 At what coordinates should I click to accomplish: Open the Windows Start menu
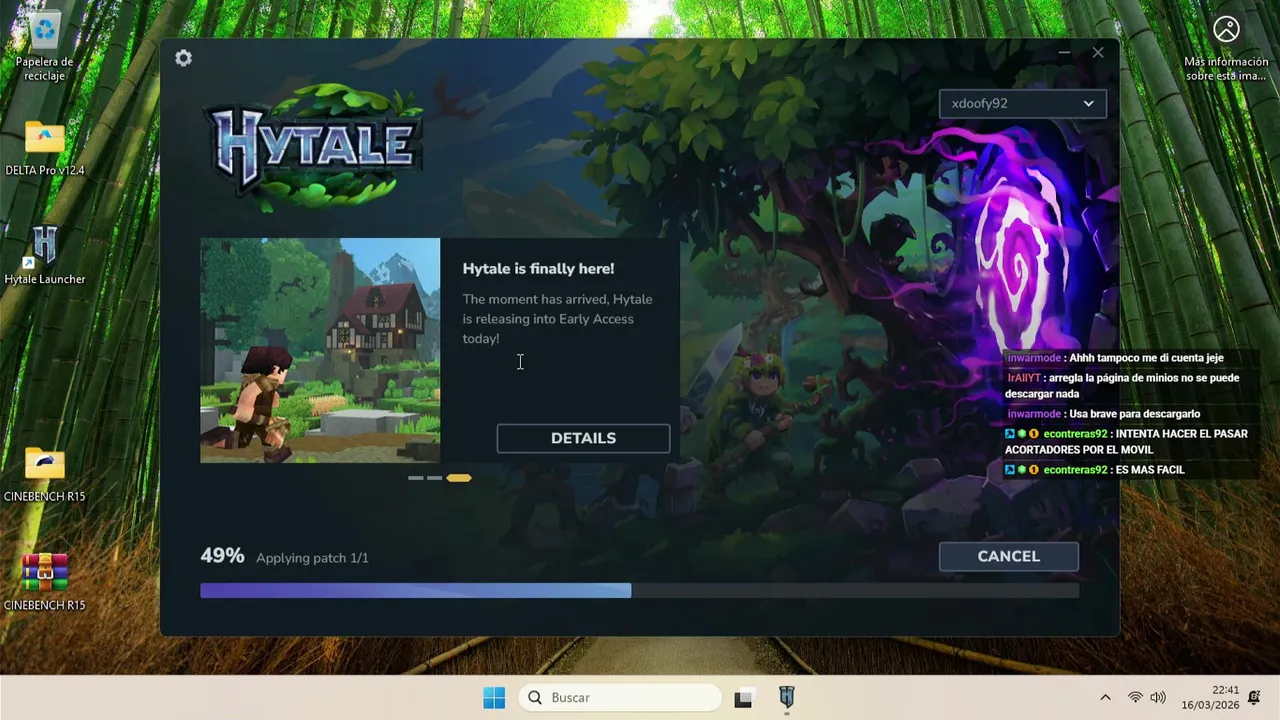494,698
